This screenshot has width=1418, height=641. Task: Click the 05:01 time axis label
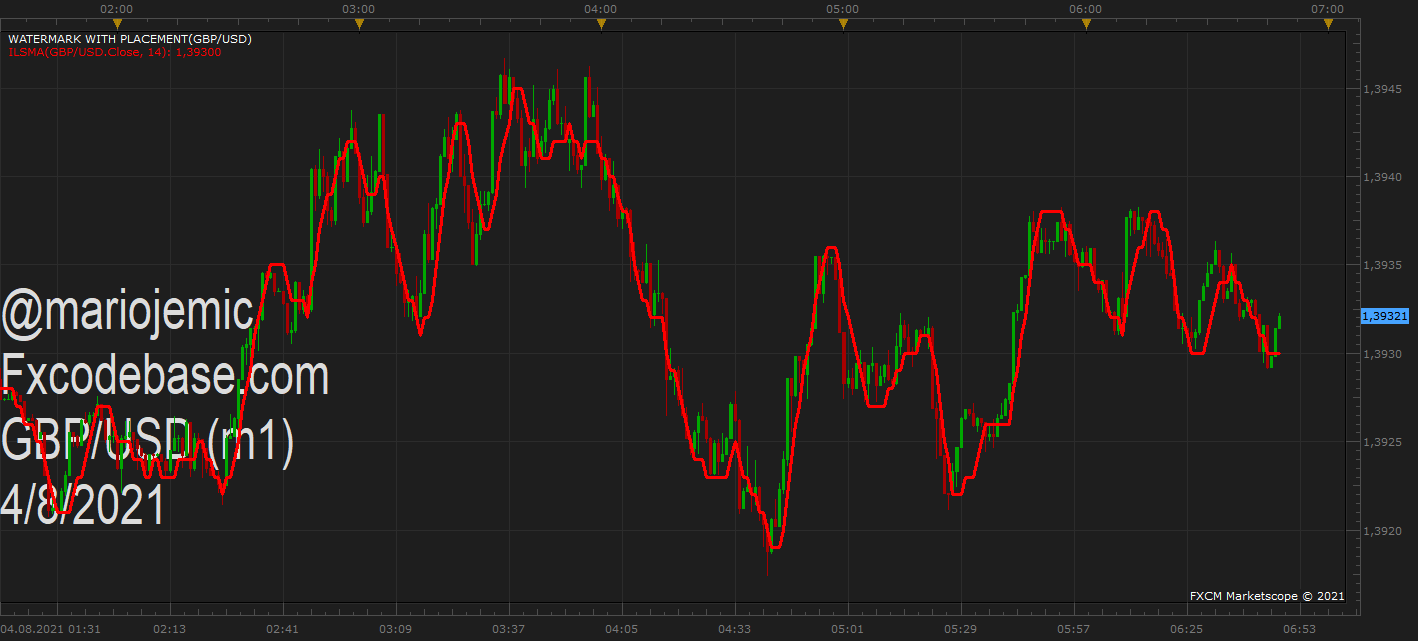click(x=848, y=630)
